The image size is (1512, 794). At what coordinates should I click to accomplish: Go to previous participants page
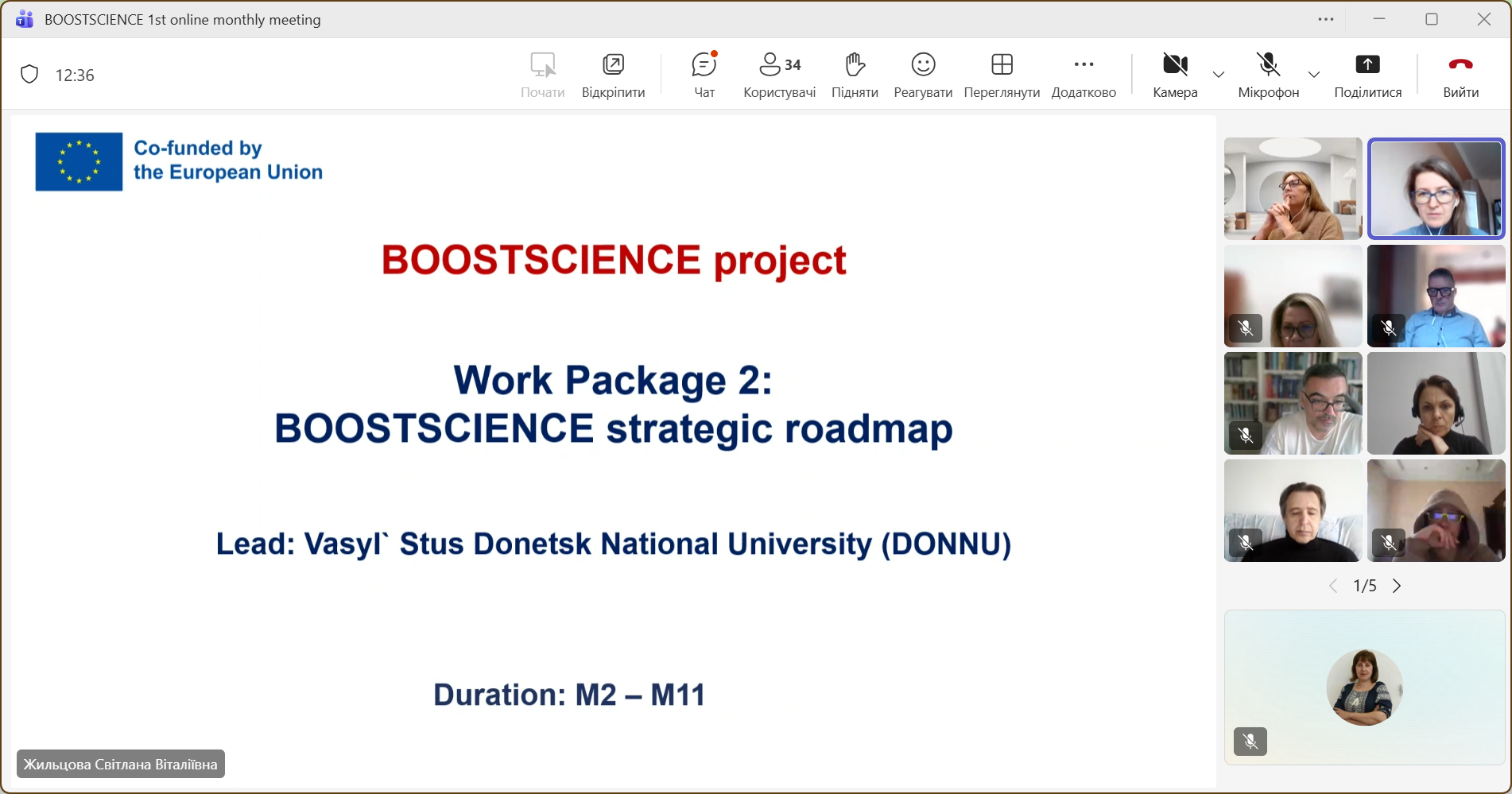point(1333,586)
